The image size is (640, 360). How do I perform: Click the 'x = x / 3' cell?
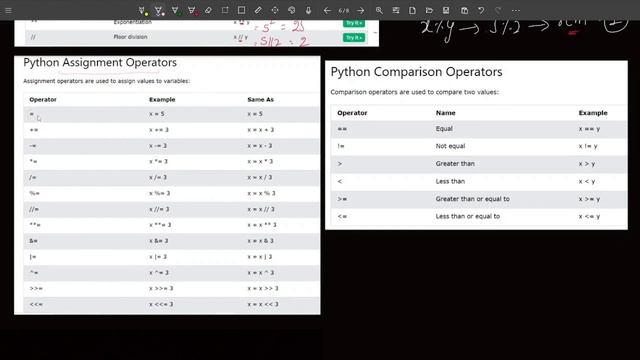click(x=260, y=178)
